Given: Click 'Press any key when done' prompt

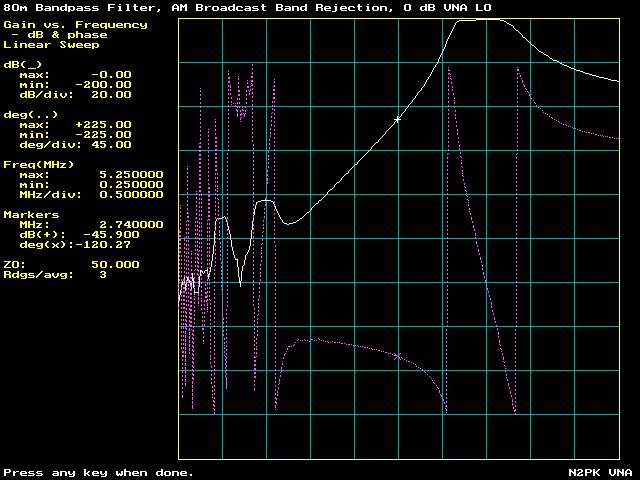Looking at the screenshot, I should [x=98, y=473].
